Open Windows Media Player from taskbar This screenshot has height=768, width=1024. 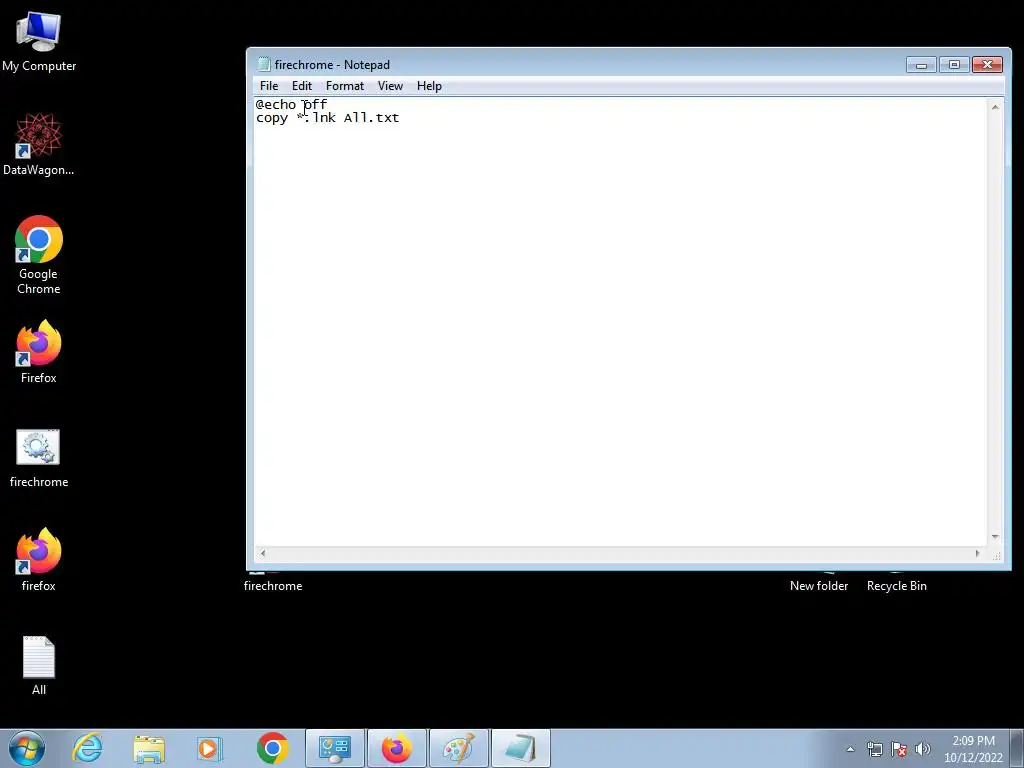coord(210,748)
